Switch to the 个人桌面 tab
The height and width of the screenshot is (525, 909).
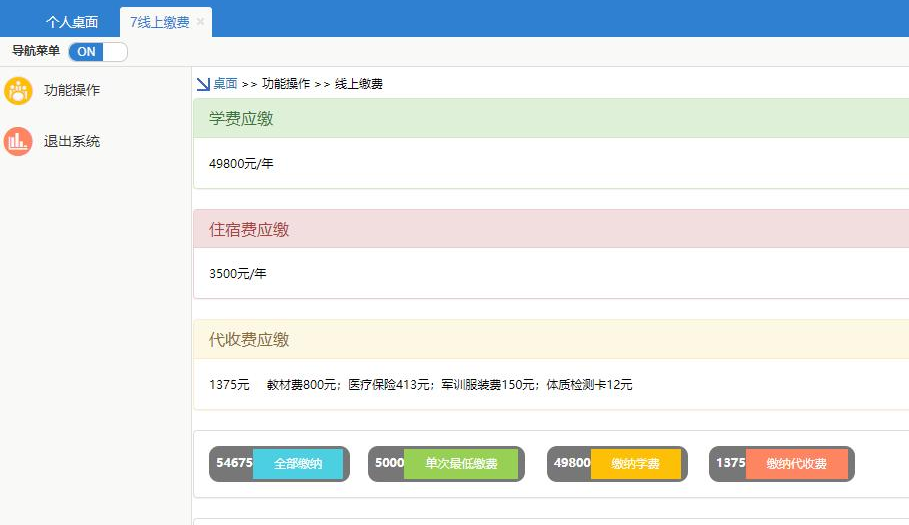72,22
